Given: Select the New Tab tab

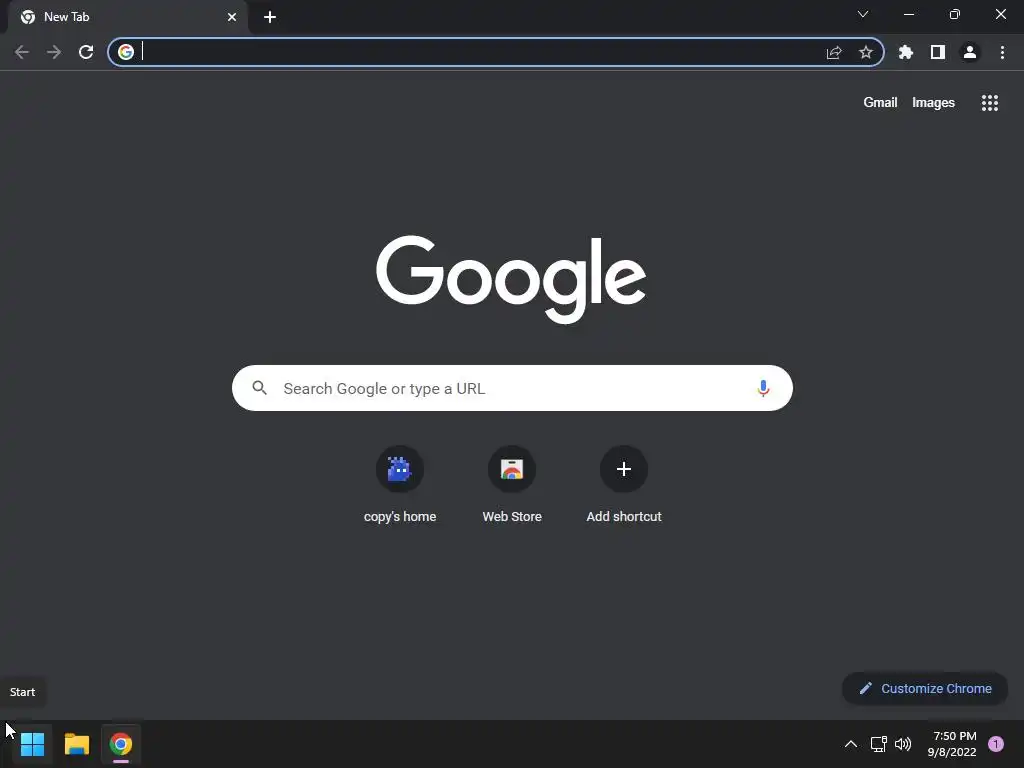Looking at the screenshot, I should 128,17.
